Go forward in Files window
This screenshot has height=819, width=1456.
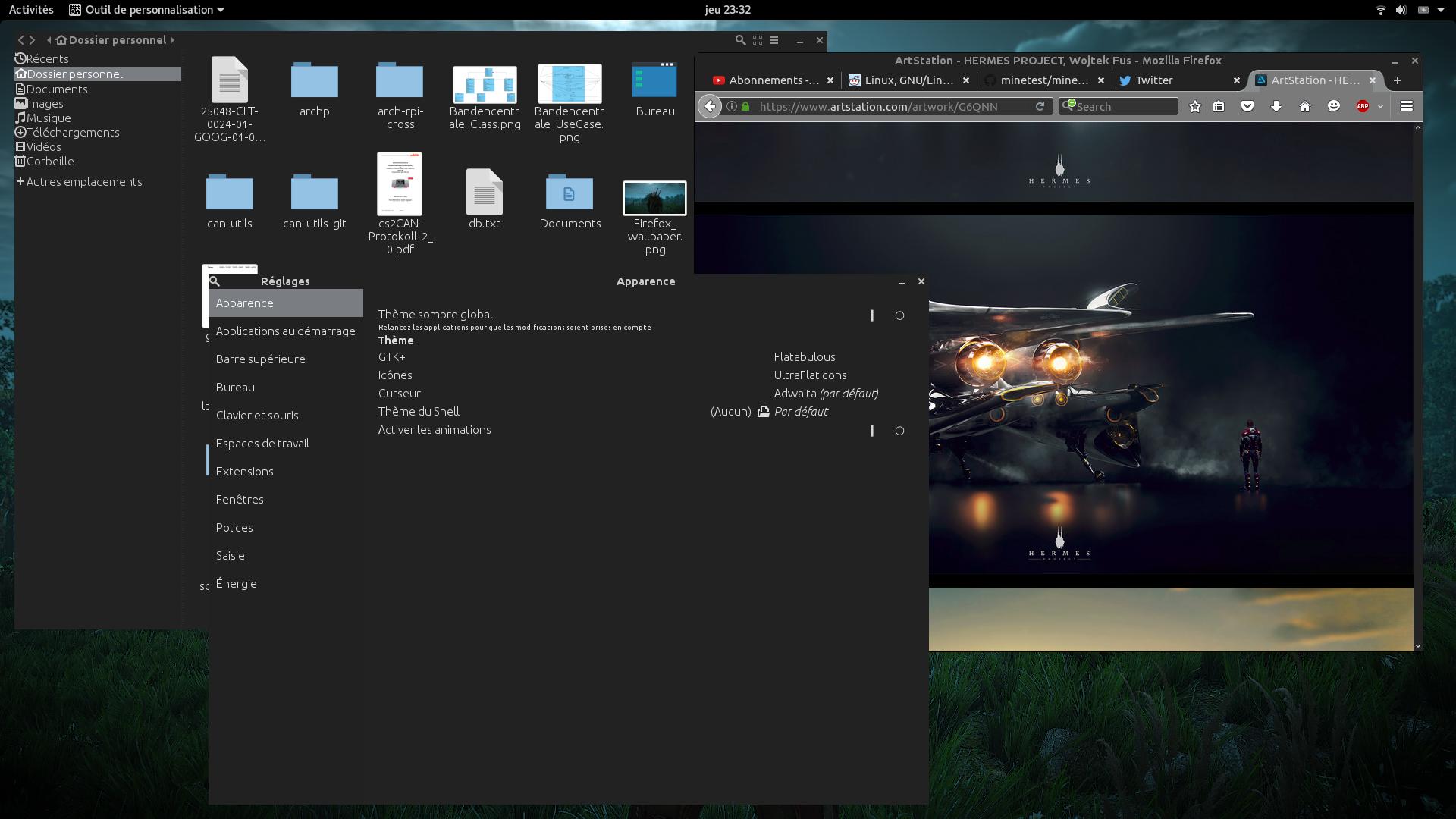pos(32,40)
